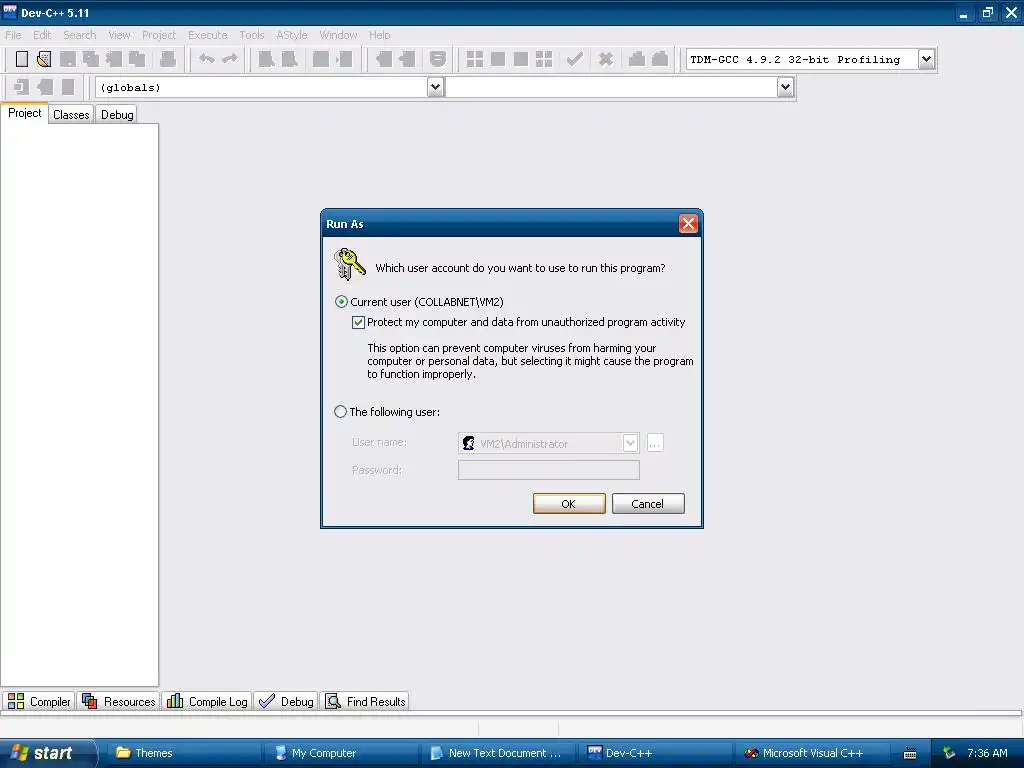The width and height of the screenshot is (1024, 768).
Task: Switch to Microsoft Visual C++ taskbar item
Action: pyautogui.click(x=813, y=753)
